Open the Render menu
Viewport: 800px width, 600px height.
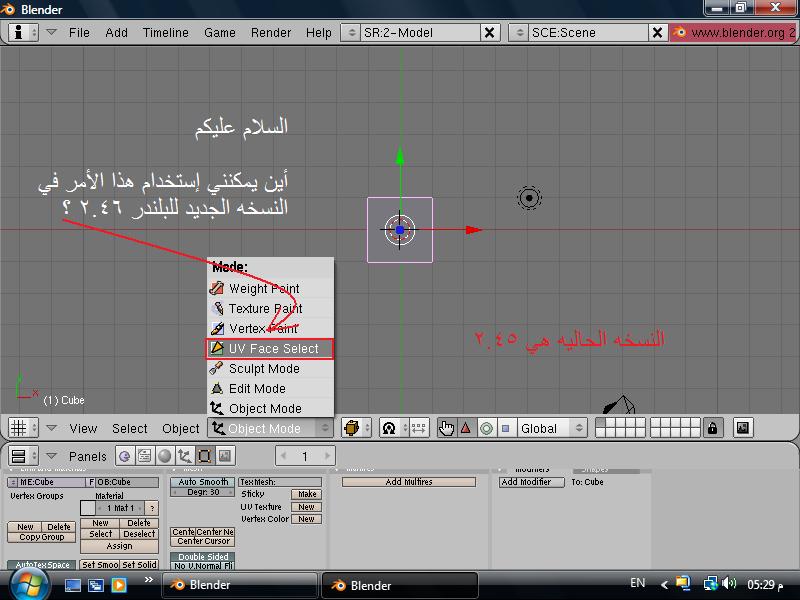coord(271,33)
